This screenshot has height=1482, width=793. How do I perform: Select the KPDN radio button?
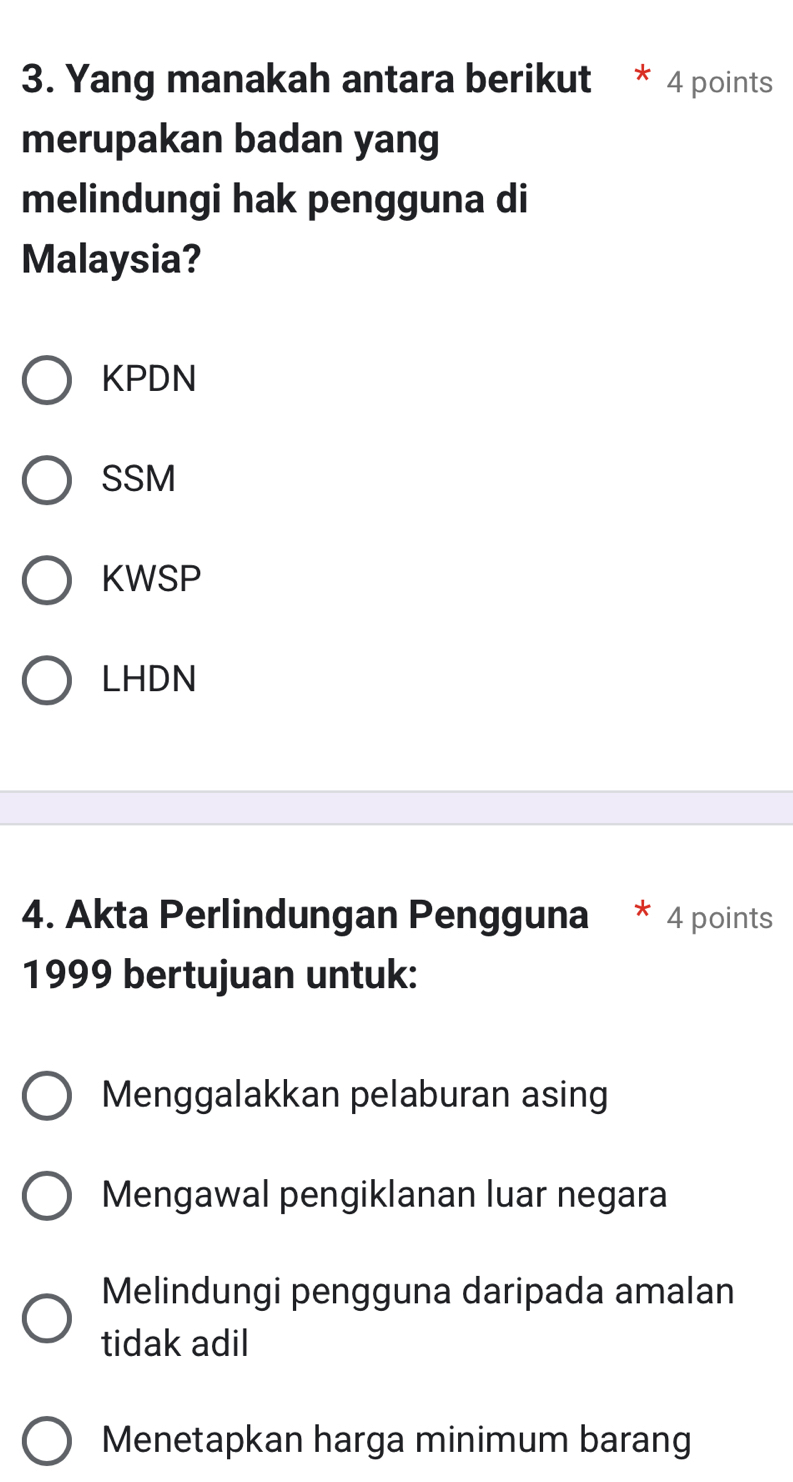[47, 380]
